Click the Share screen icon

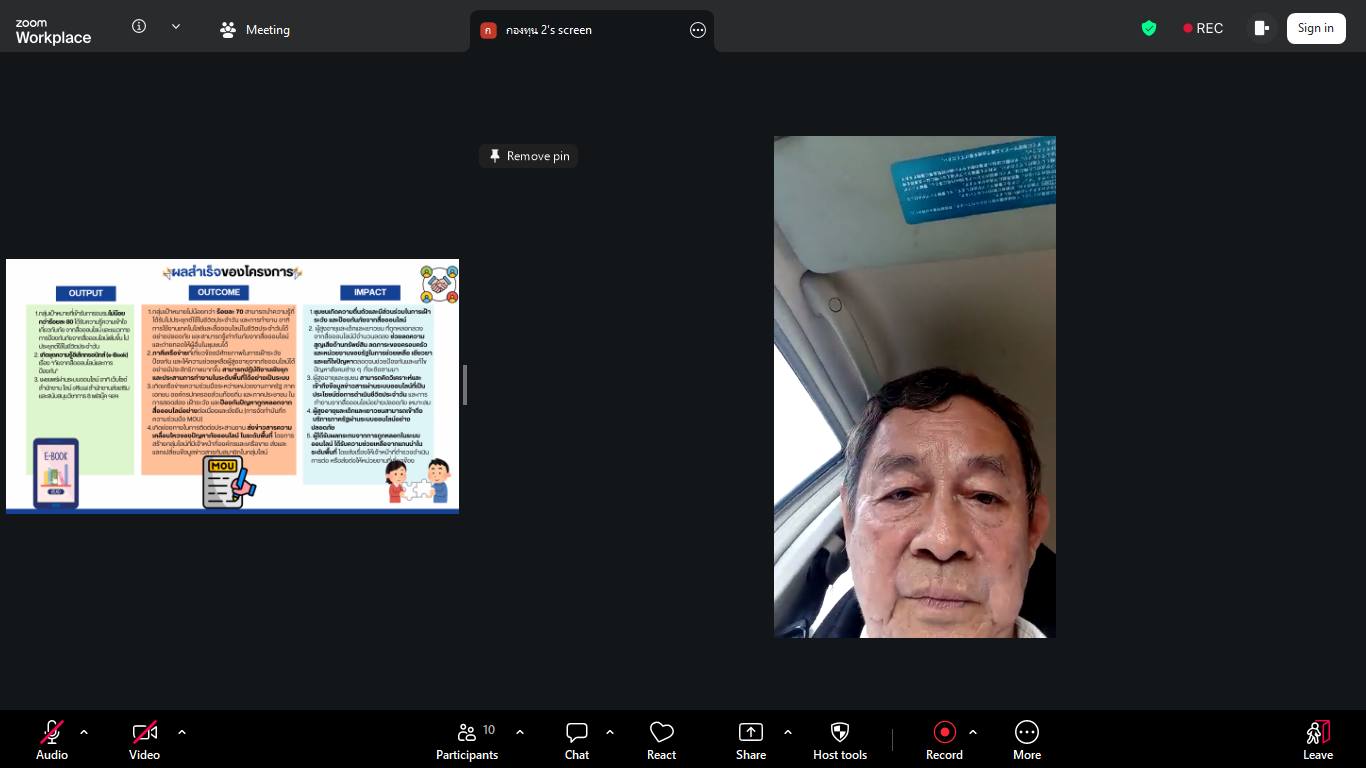(750, 740)
